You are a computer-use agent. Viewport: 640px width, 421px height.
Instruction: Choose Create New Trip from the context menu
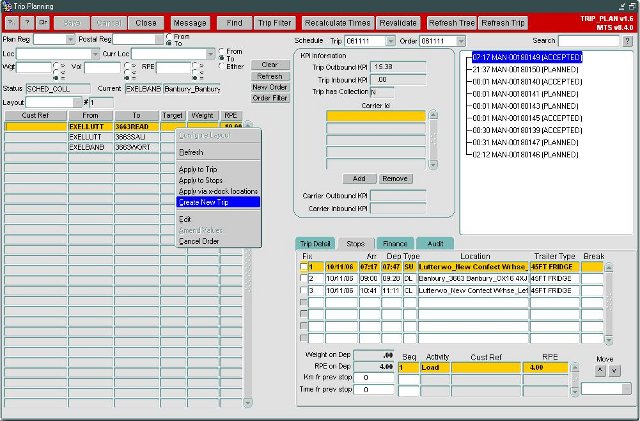[218, 202]
